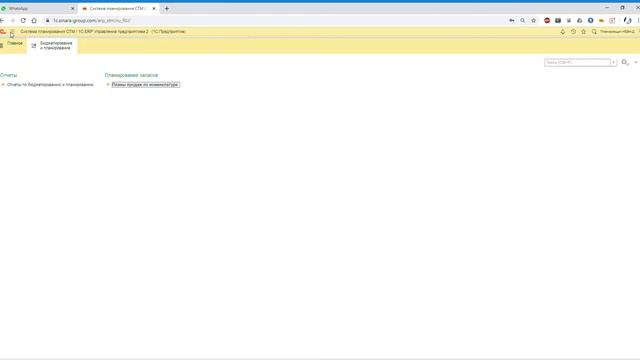The height and width of the screenshot is (360, 640).
Task: Open the red ad blocker extension icon
Action: pos(547,20)
